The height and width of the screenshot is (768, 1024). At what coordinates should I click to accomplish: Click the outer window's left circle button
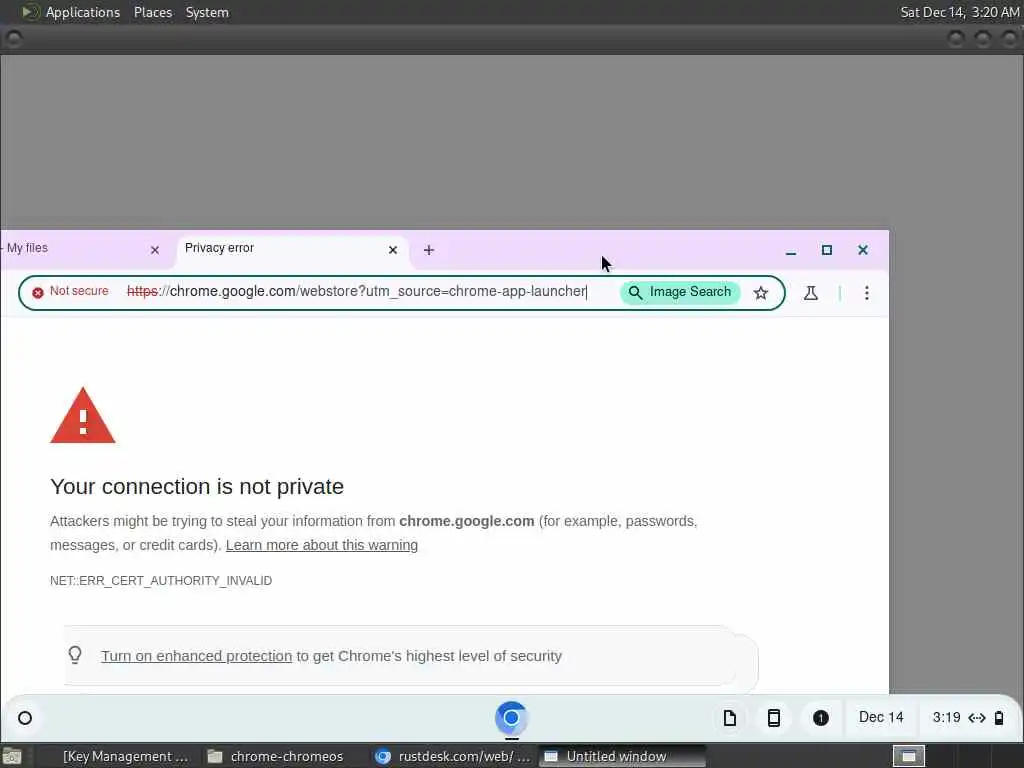(13, 39)
